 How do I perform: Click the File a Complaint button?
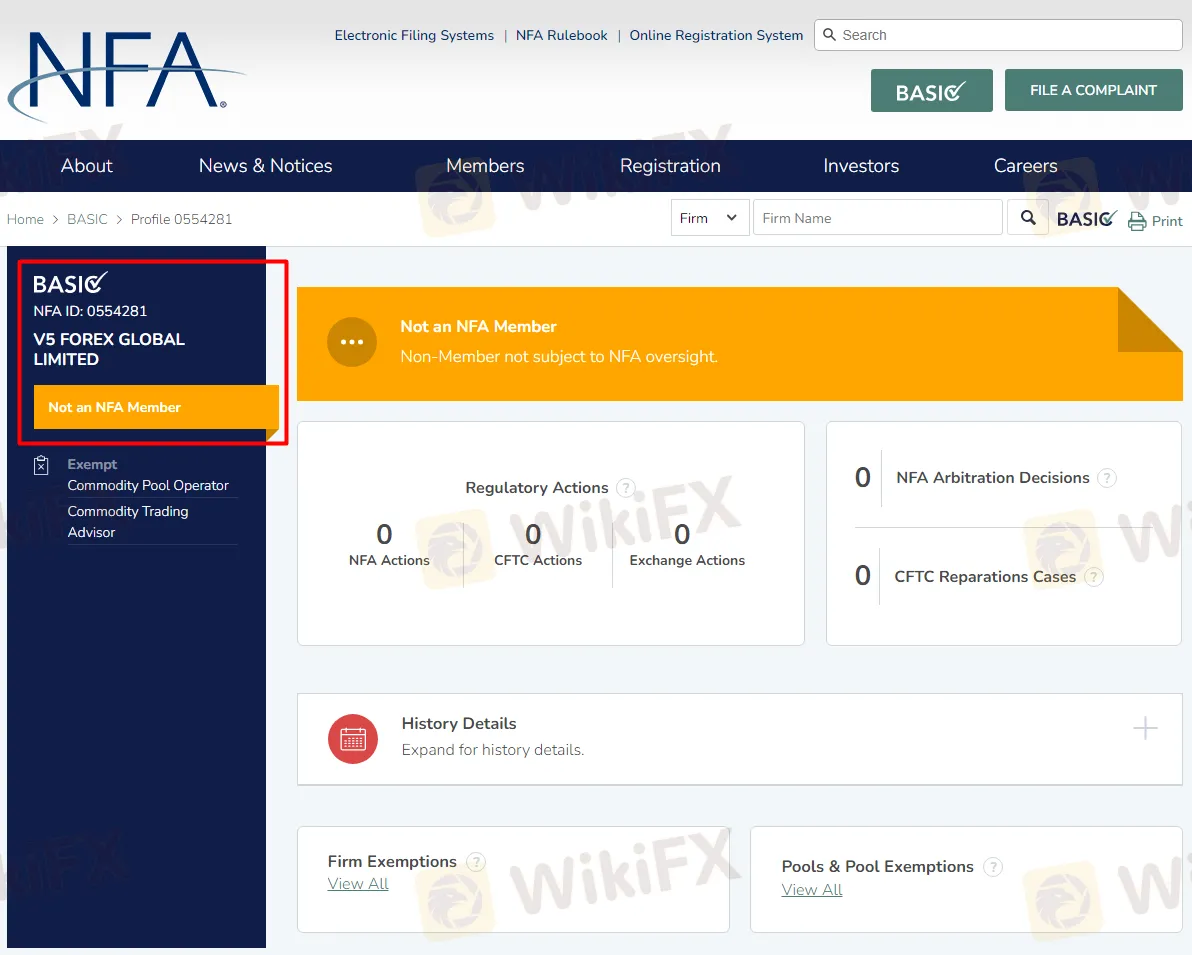(x=1093, y=90)
